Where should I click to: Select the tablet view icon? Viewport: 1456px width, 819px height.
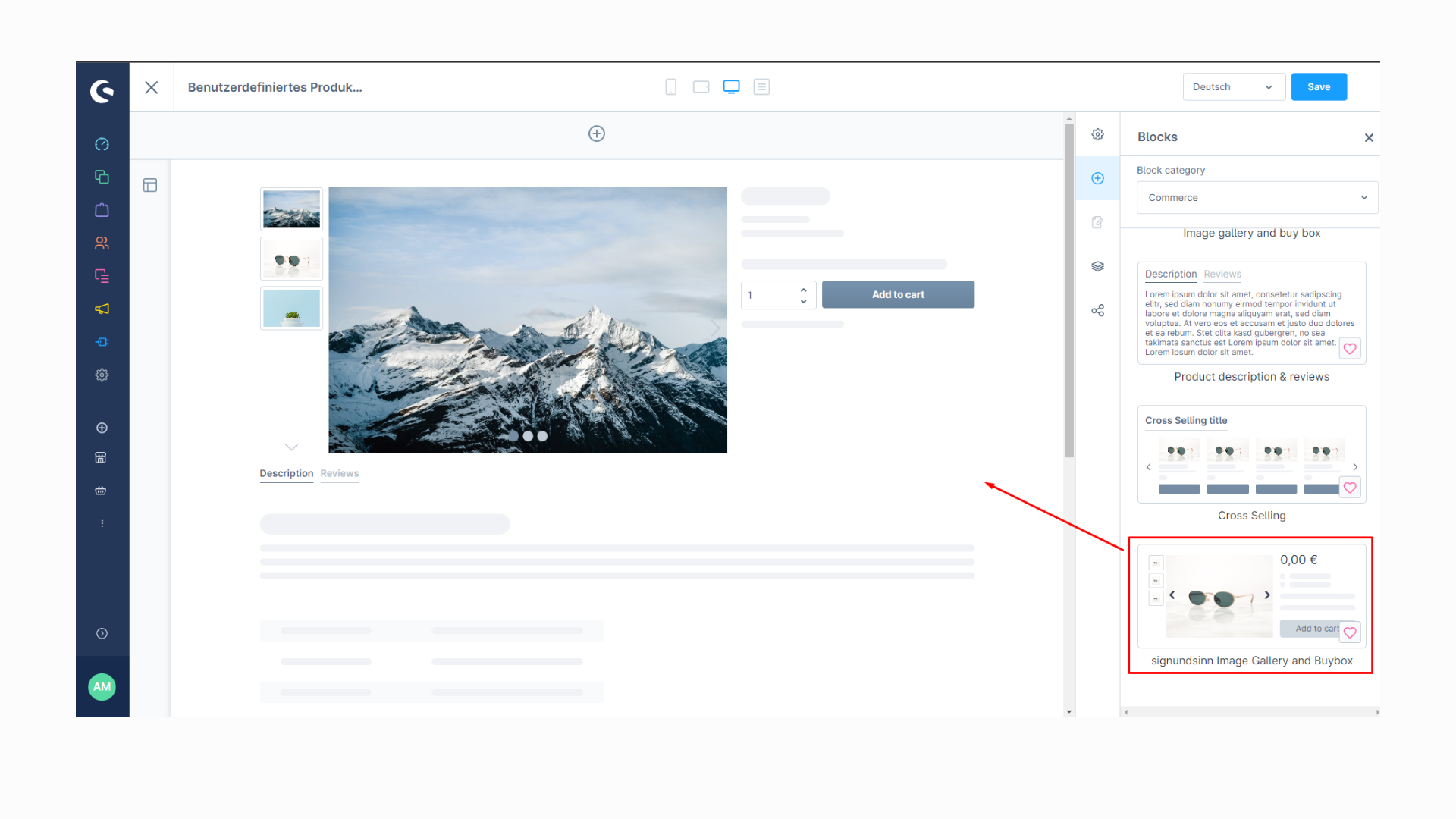tap(701, 87)
